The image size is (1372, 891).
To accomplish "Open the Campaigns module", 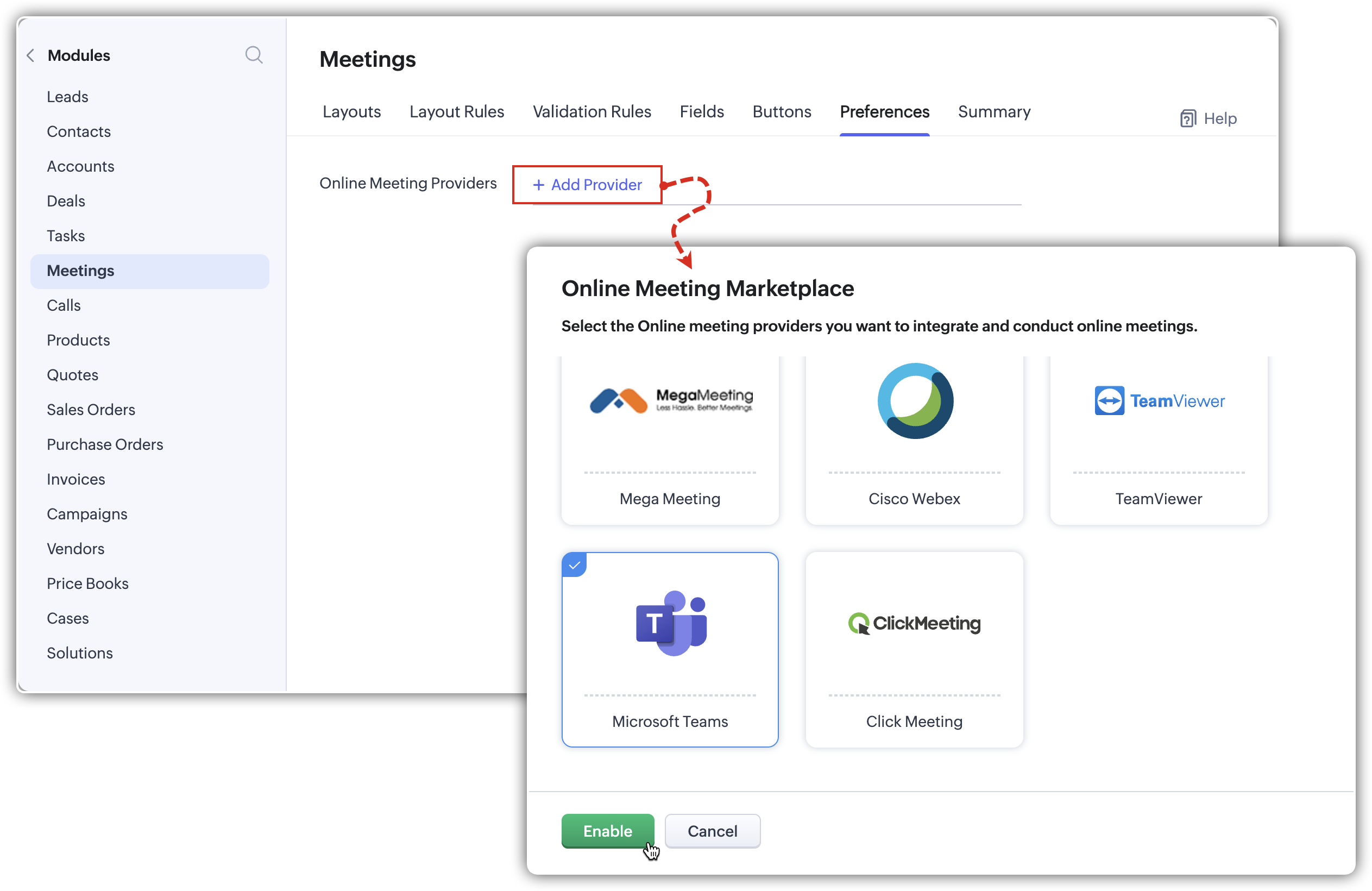I will pyautogui.click(x=87, y=514).
